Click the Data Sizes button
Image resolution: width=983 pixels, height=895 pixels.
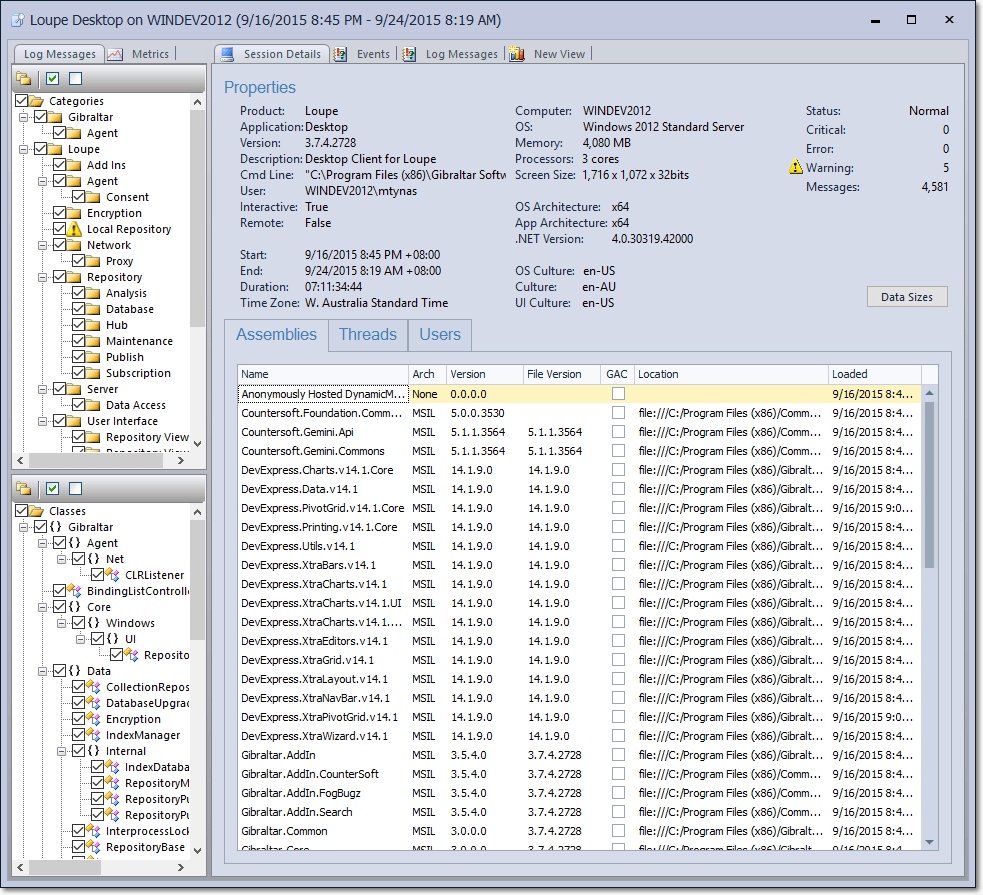907,296
